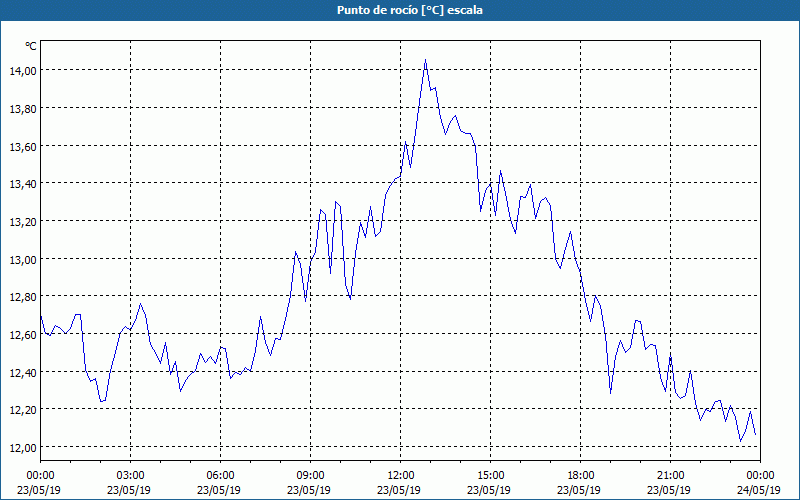The image size is (800, 500).
Task: Click the 06:00 time axis label
Action: (220, 476)
